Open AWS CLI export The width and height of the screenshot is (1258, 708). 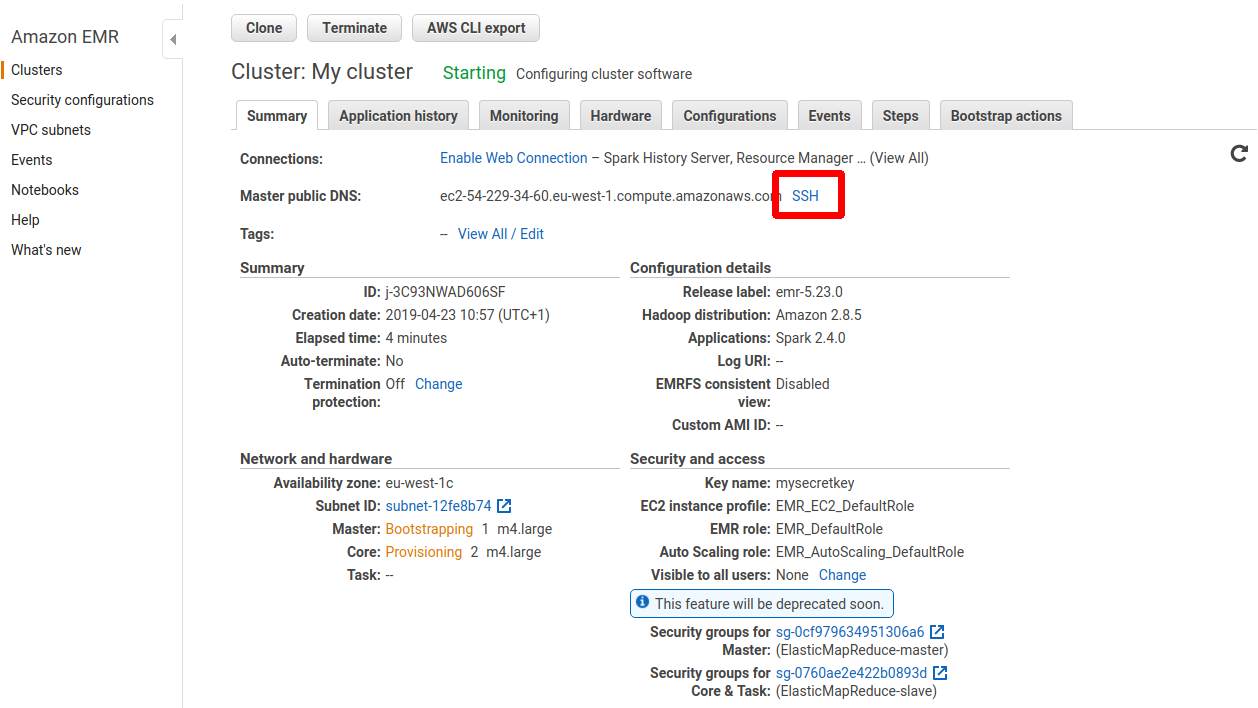pos(476,28)
